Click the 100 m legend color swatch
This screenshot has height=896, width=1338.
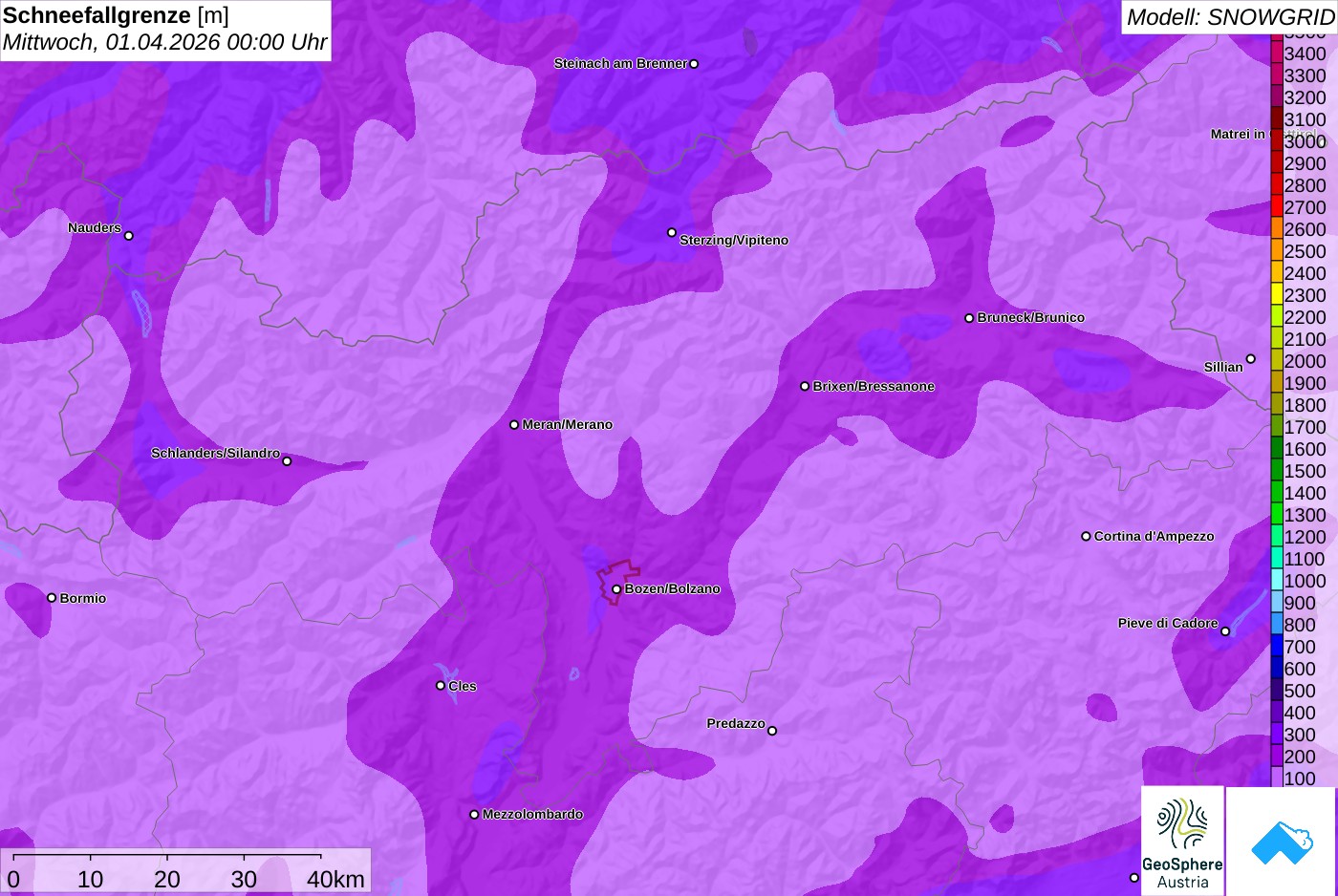coord(1277,778)
